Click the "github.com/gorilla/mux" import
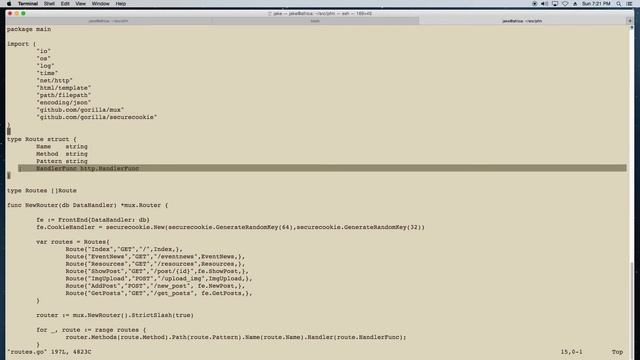The image size is (640, 360). [x=80, y=110]
